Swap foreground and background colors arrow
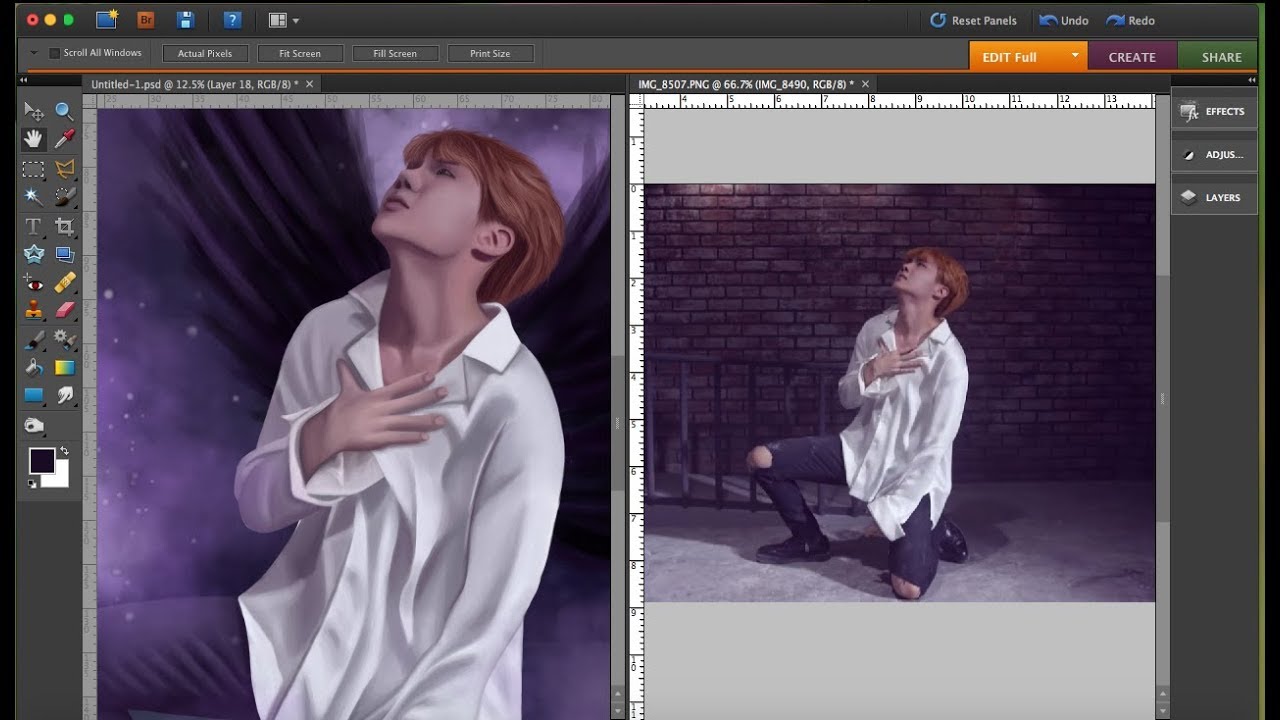The width and height of the screenshot is (1280, 720). (x=65, y=451)
